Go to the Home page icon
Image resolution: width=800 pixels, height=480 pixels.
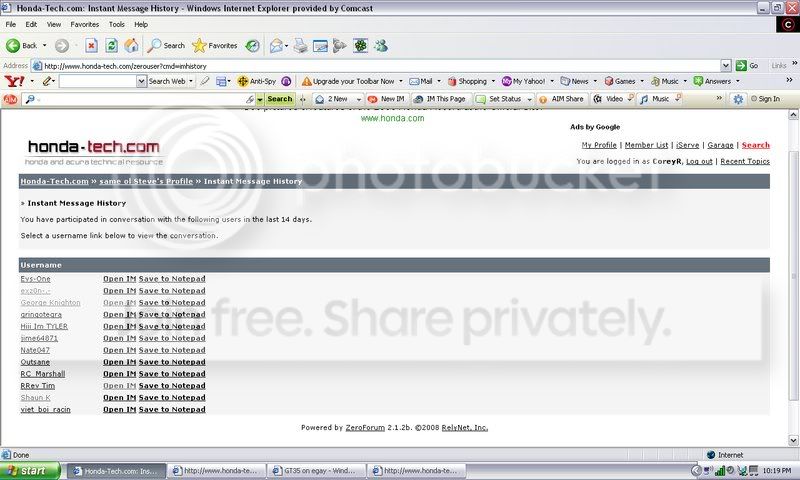click(130, 45)
